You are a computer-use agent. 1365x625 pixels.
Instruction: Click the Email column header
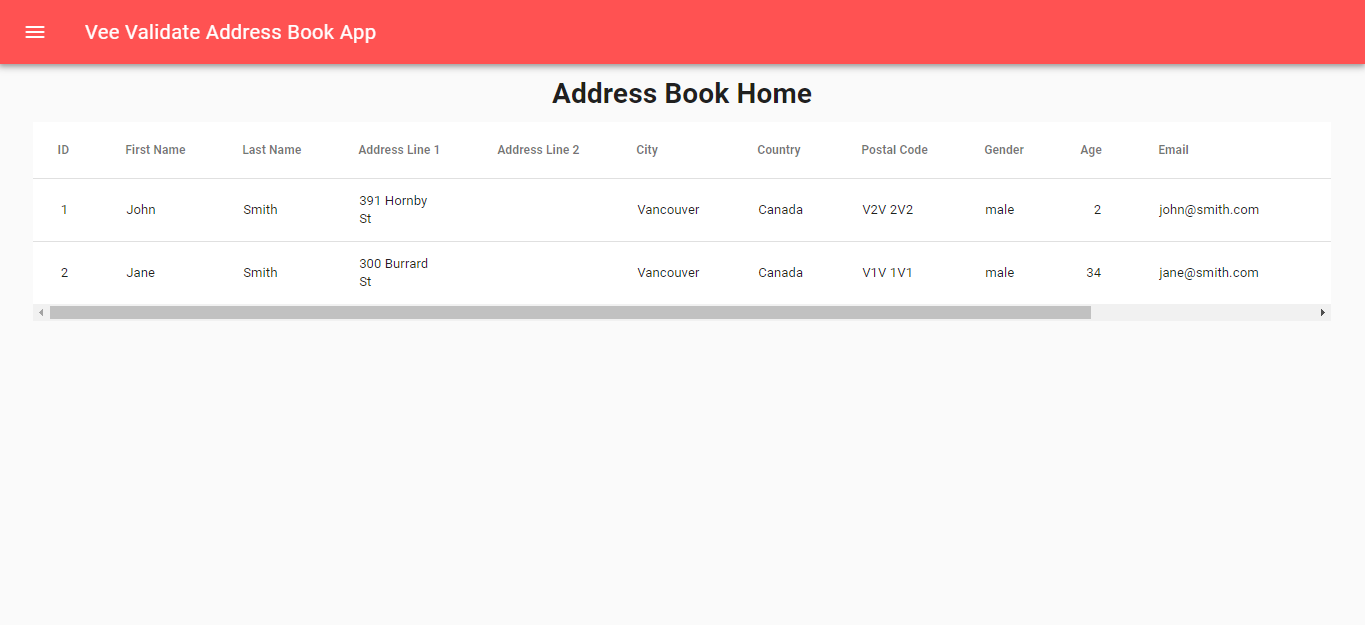pos(1172,149)
